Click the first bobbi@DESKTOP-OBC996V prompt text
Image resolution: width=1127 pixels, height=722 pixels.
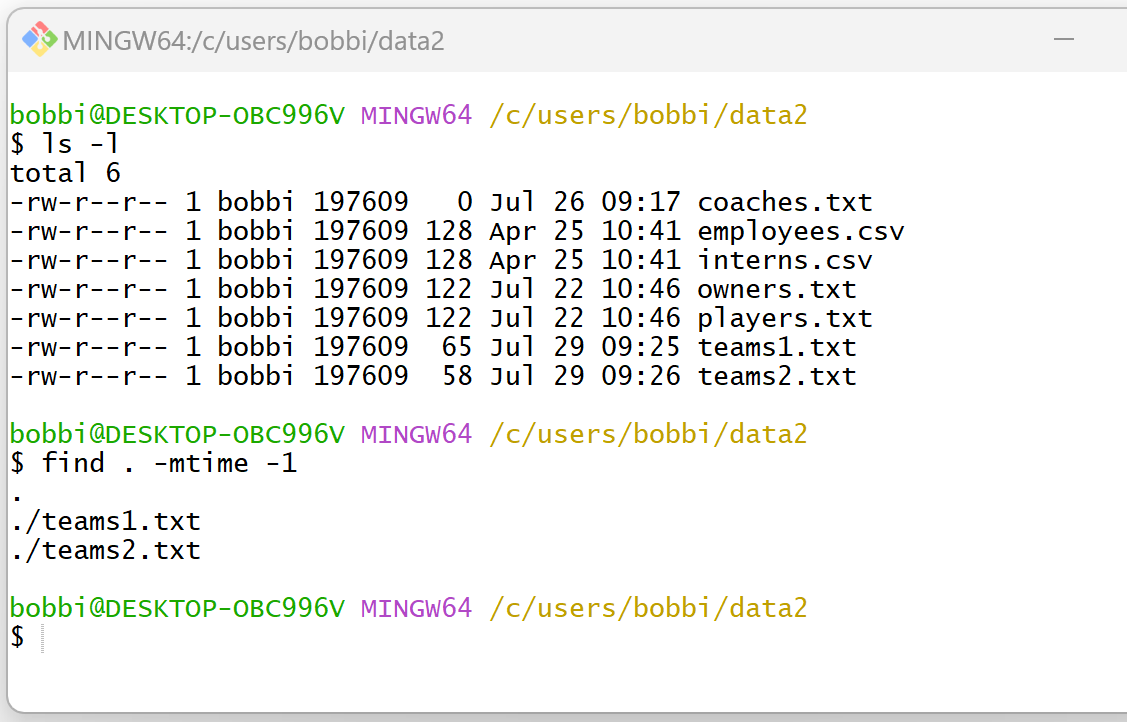[178, 115]
